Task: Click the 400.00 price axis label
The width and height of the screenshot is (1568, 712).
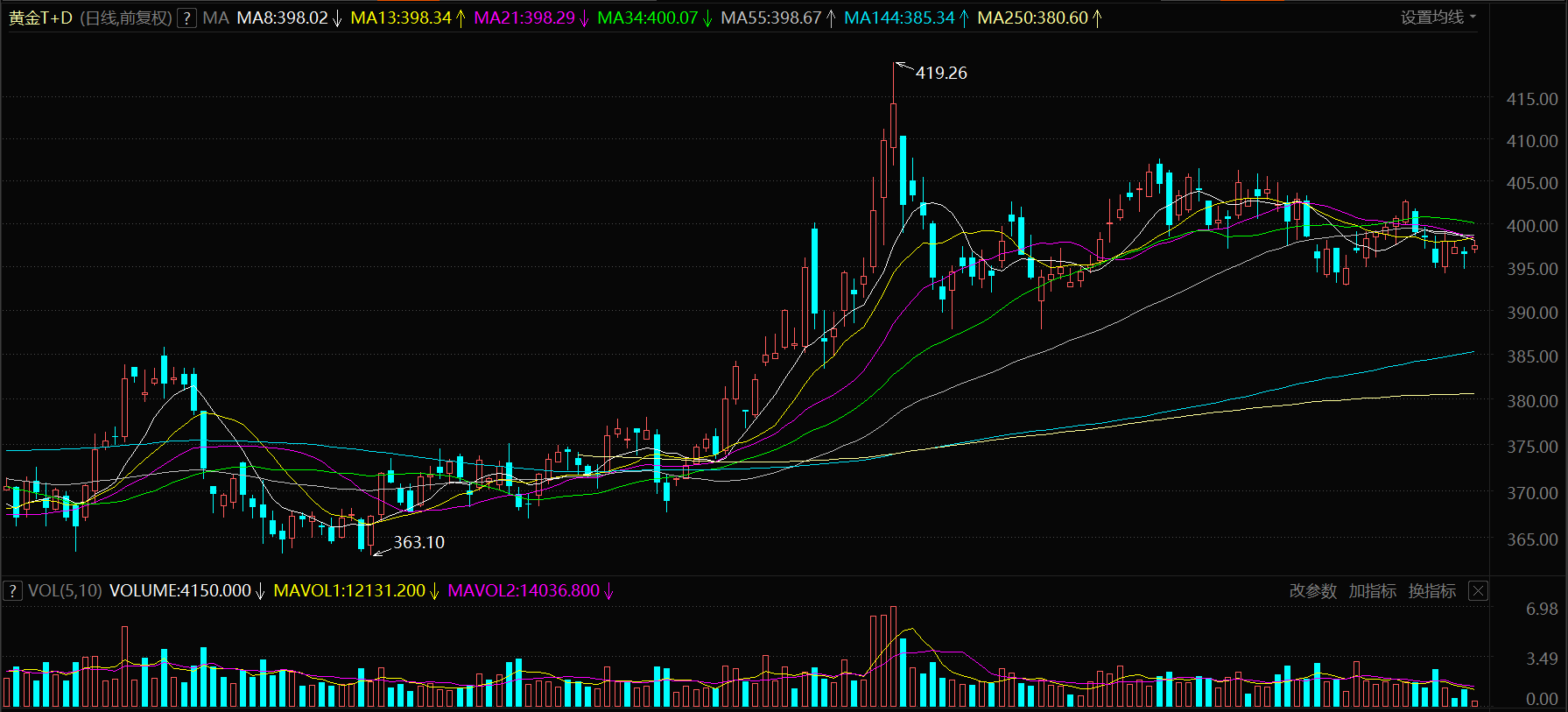Action: coord(1531,226)
